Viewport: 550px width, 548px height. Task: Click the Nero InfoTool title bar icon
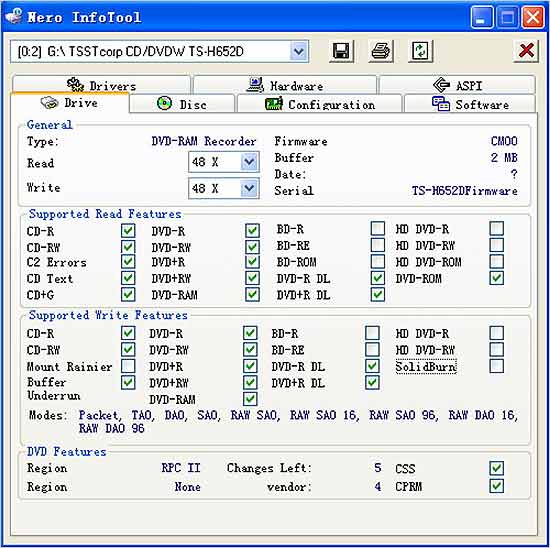pos(14,16)
